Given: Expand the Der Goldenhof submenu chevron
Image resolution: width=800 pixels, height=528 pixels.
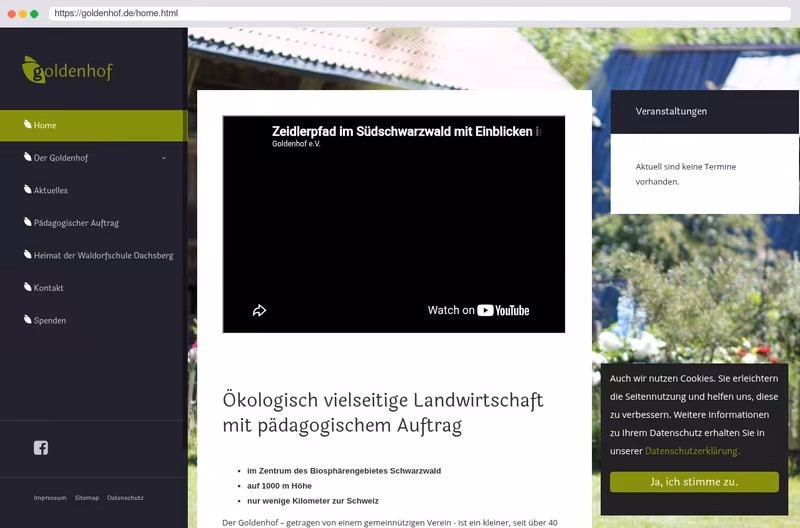Looking at the screenshot, I should click(x=164, y=158).
